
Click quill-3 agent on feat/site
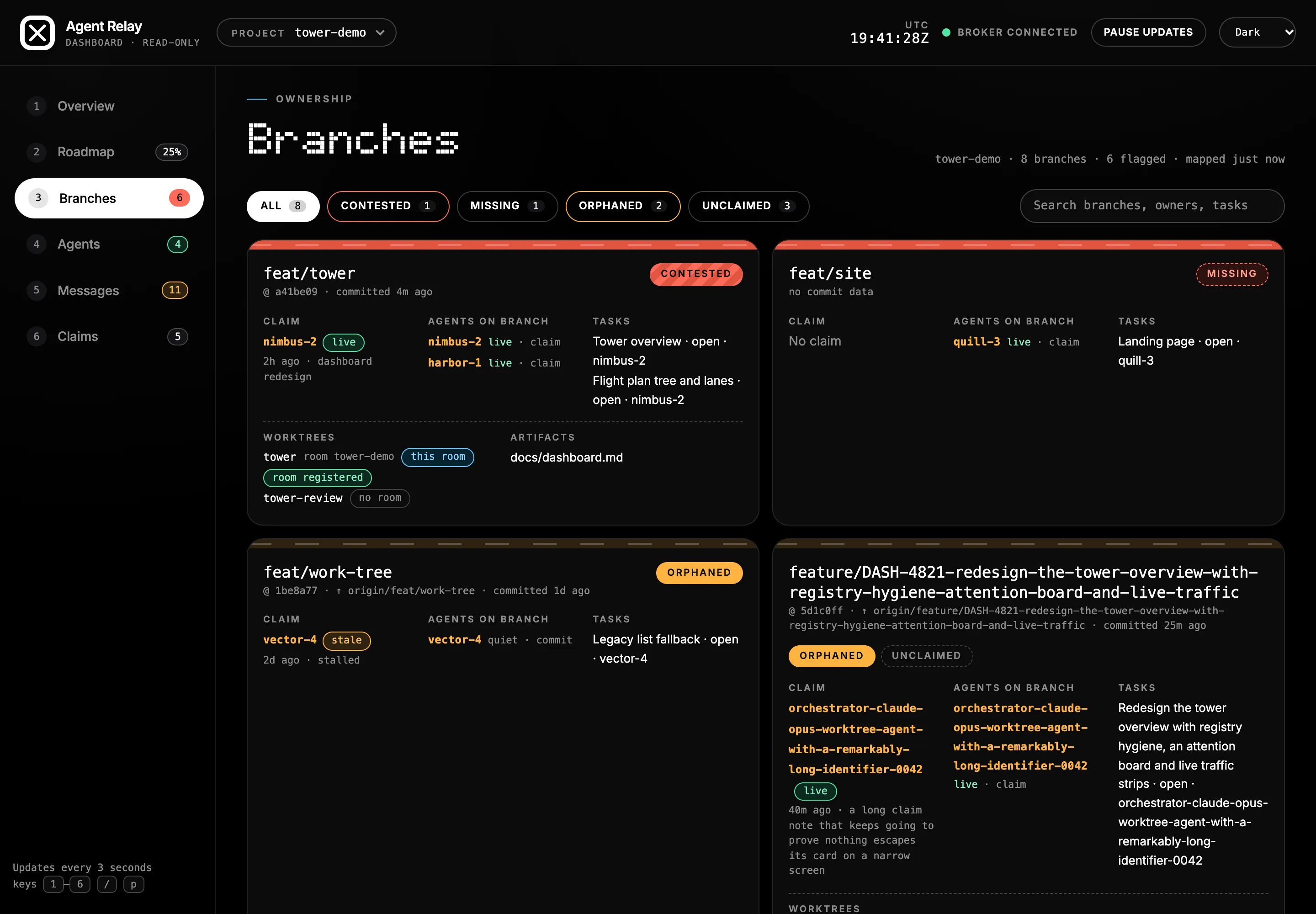(x=976, y=341)
